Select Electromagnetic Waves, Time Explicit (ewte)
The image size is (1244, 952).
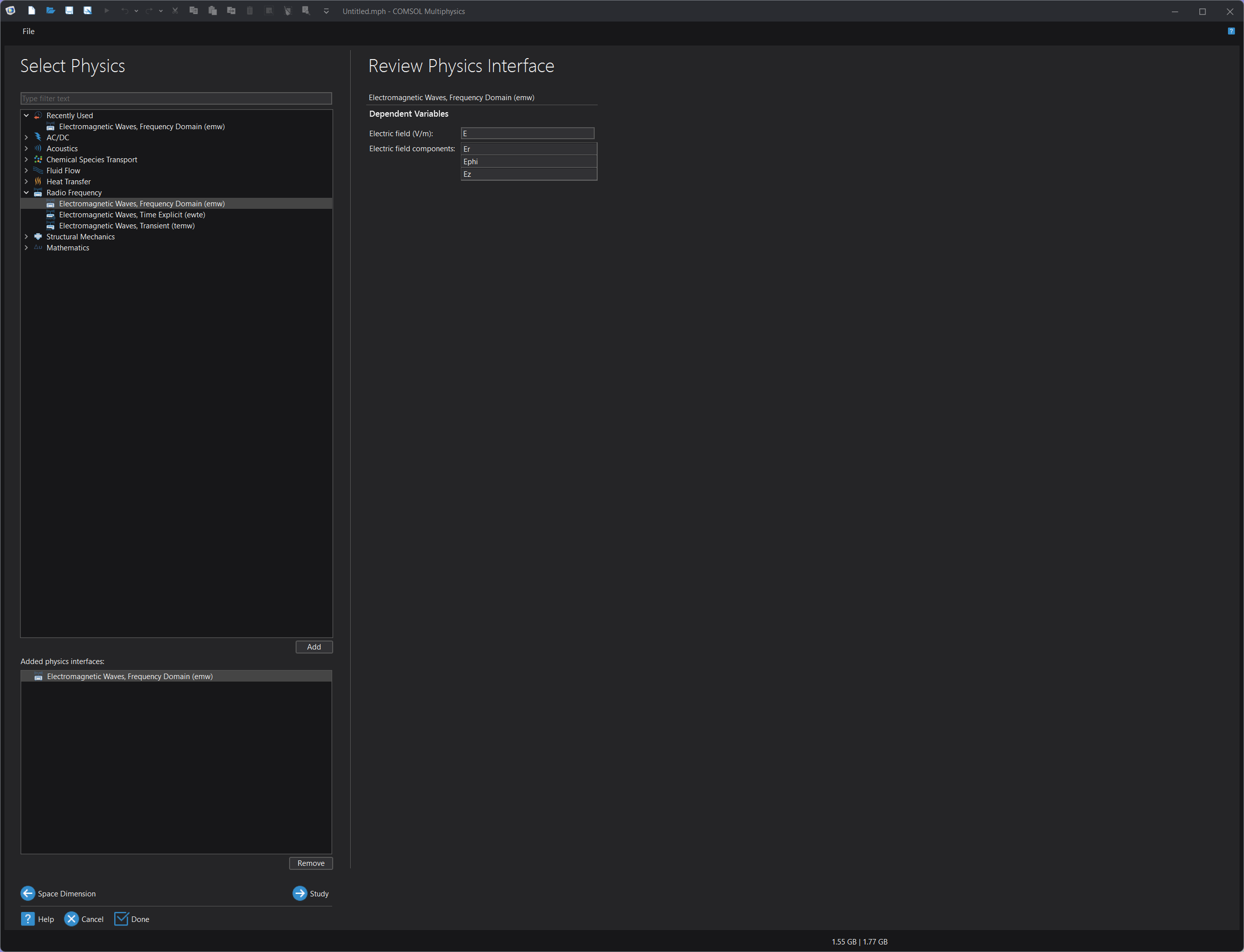coord(132,215)
